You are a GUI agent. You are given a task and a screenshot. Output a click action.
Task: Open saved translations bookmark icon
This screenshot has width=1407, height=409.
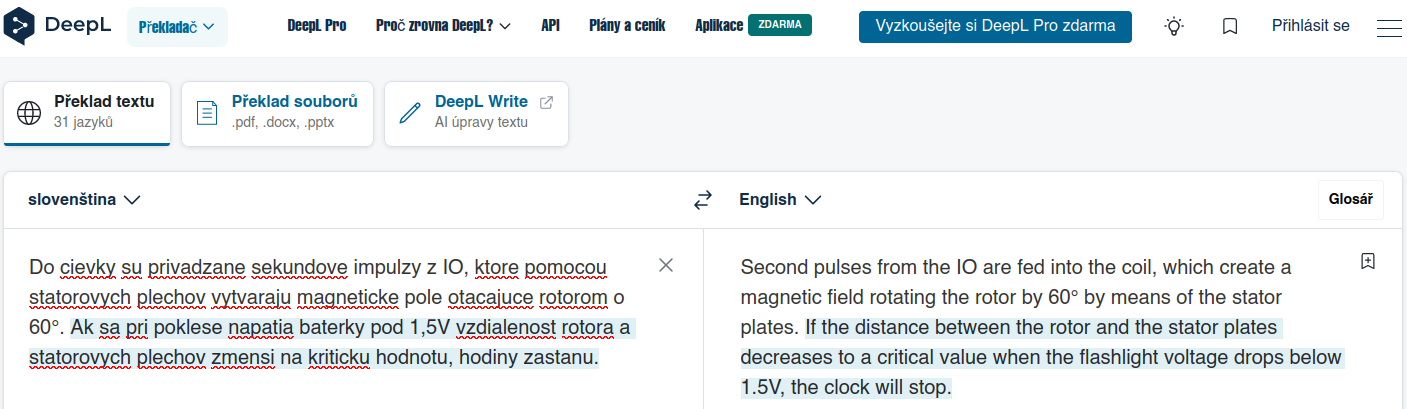(1230, 27)
